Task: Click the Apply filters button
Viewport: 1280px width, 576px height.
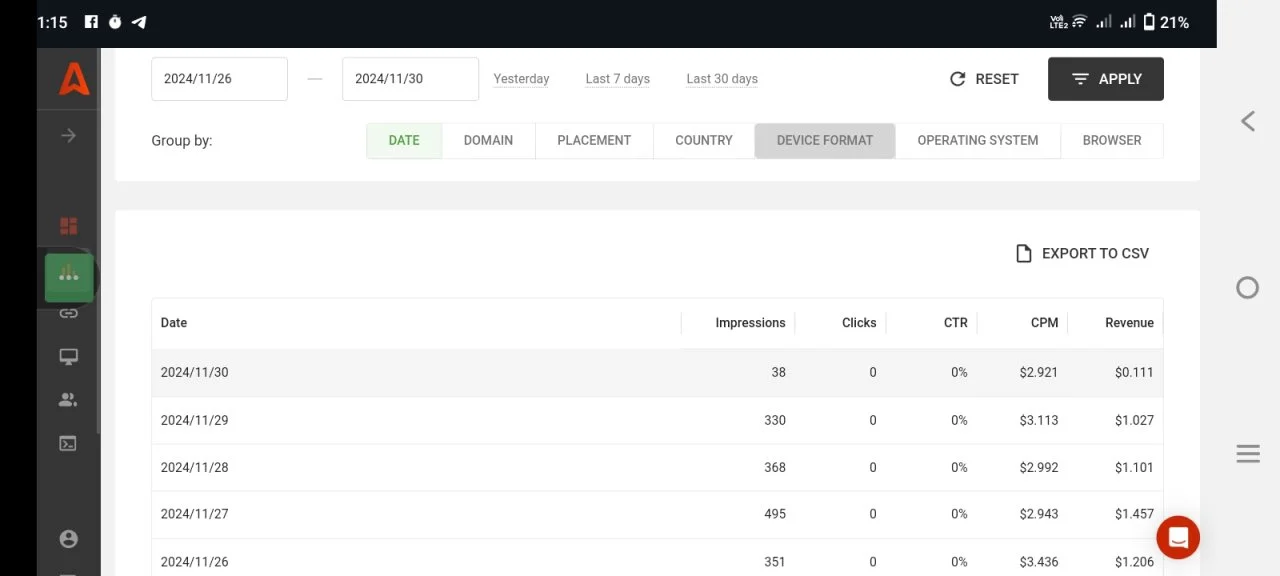Action: coord(1106,79)
